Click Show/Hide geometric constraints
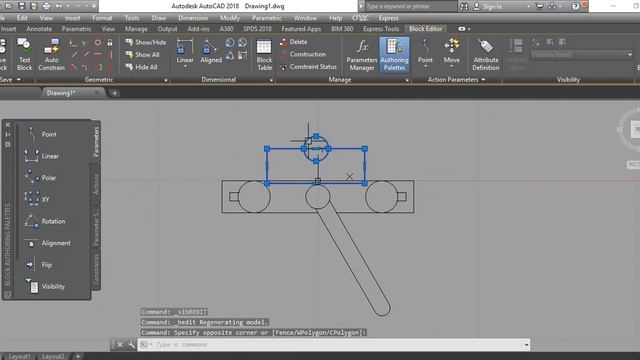640x360 pixels. pos(146,42)
